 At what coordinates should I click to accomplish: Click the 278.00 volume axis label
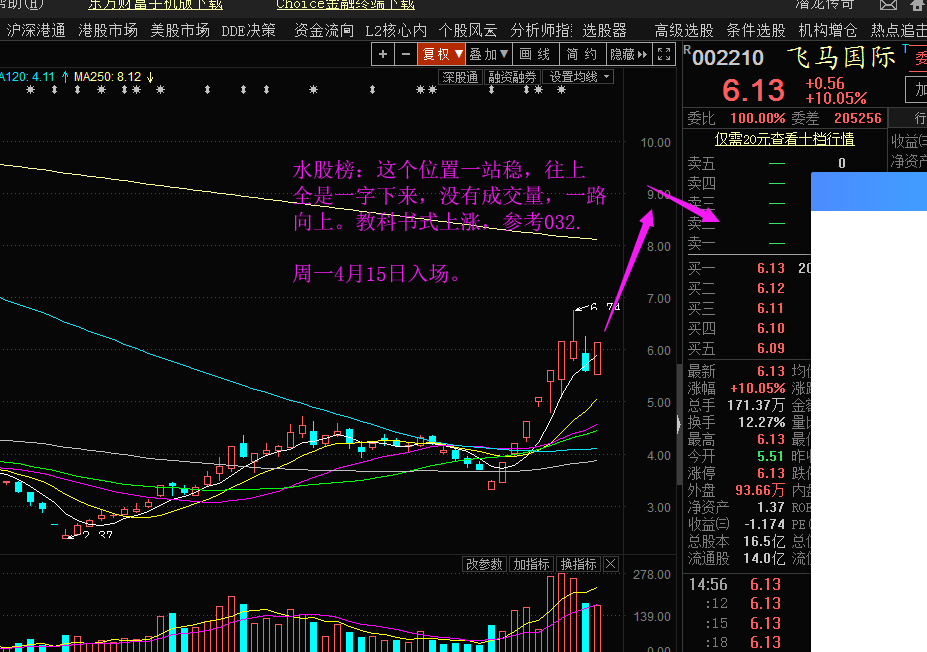[652, 575]
